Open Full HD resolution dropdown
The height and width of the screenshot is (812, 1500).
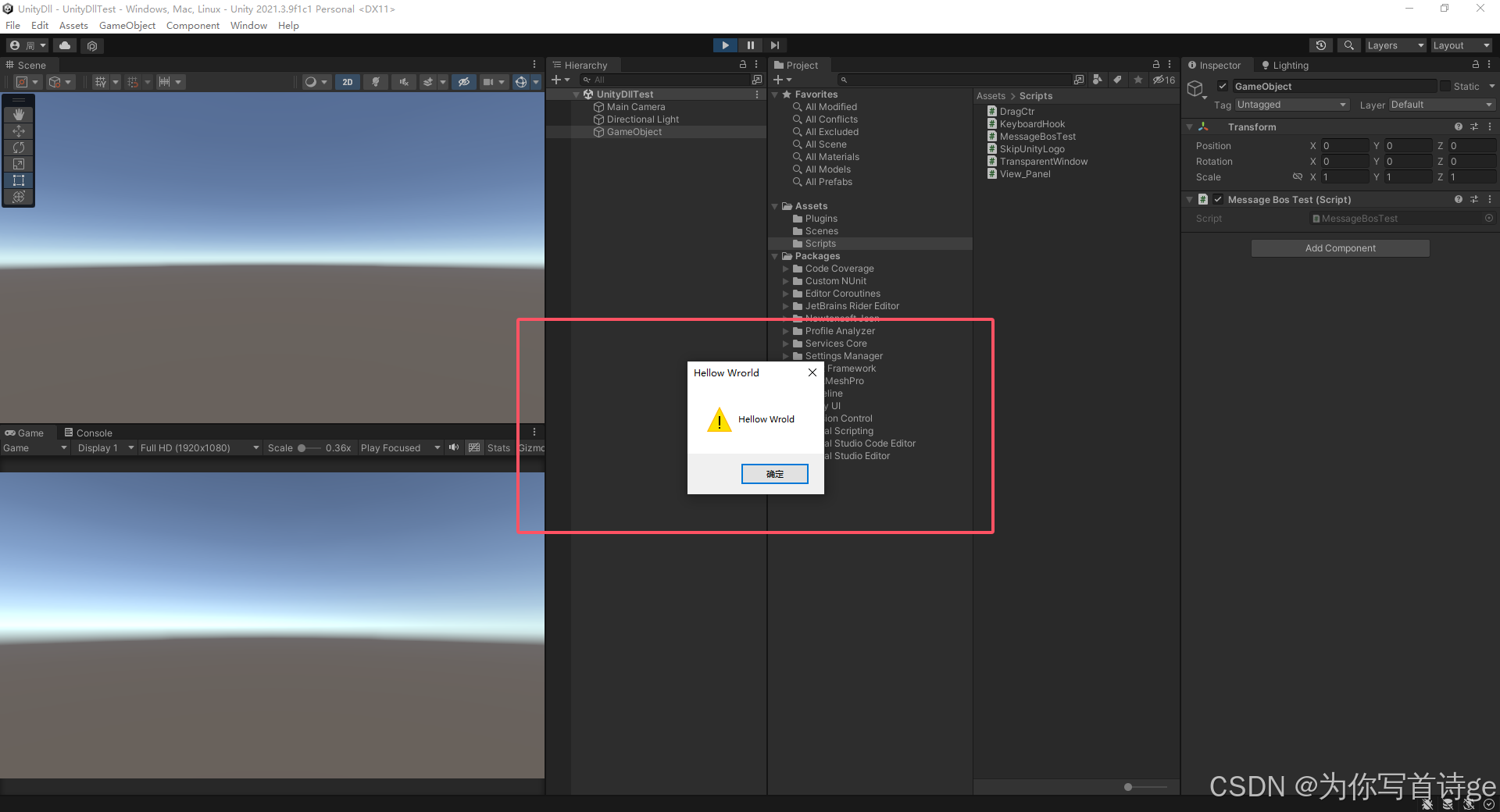pos(199,447)
